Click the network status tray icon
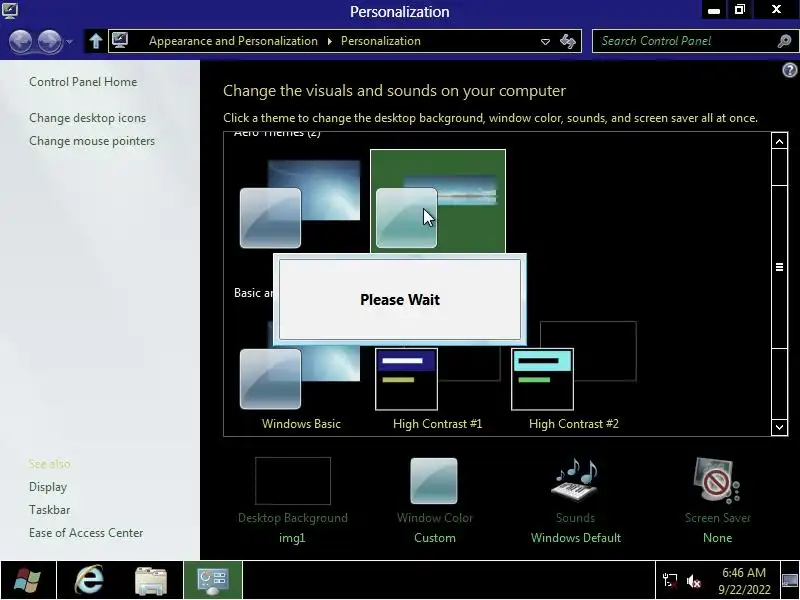 [670, 581]
